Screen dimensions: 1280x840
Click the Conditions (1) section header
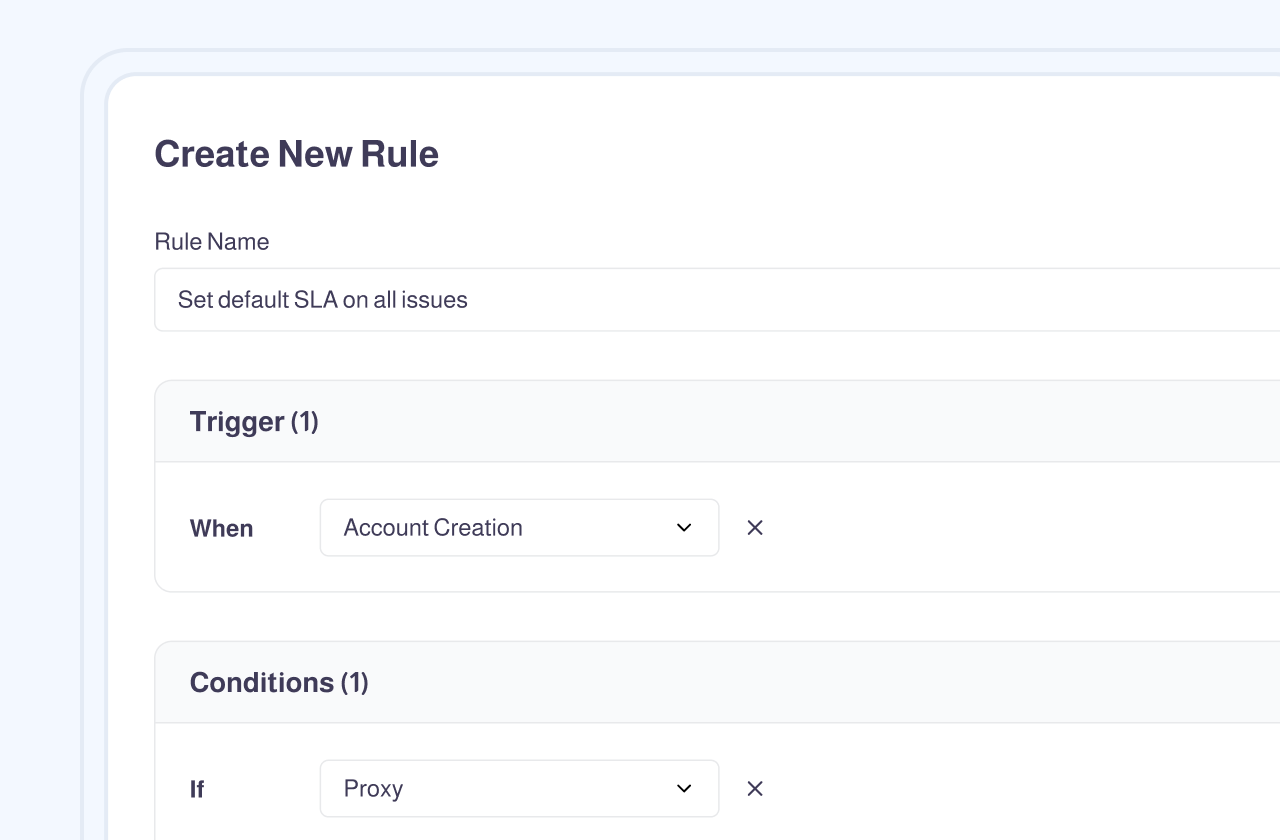(700, 683)
